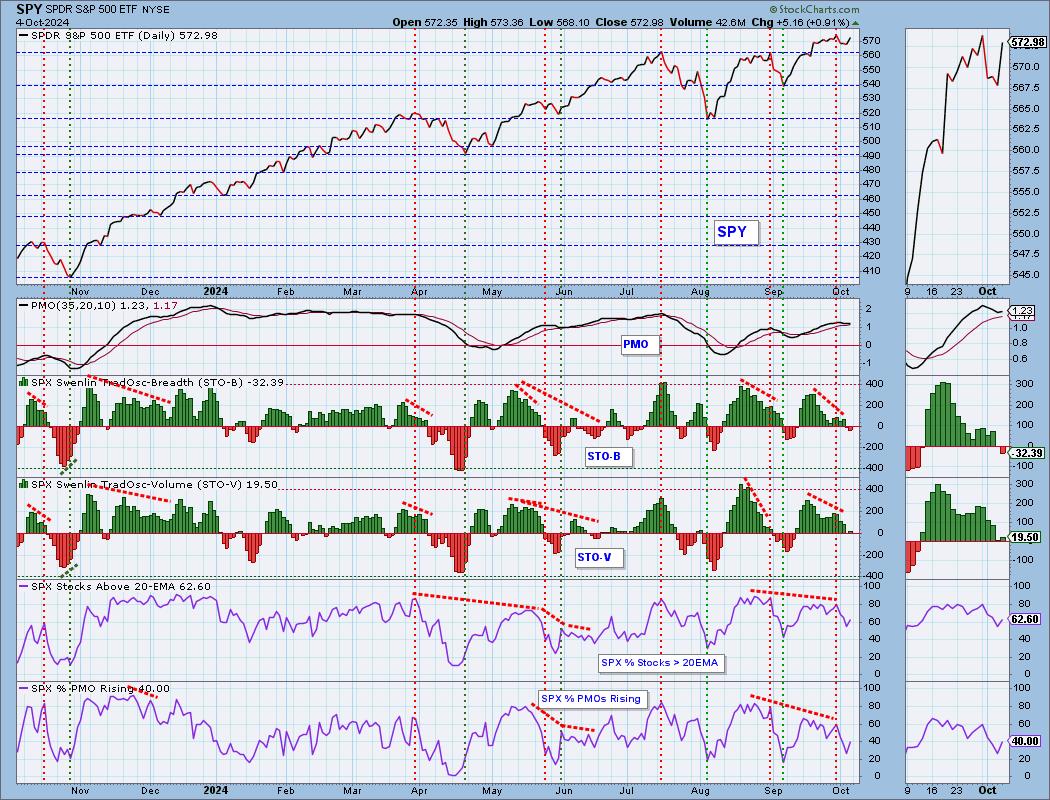The height and width of the screenshot is (800, 1050).
Task: Click the Open 572.35 value
Action: [x=425, y=22]
